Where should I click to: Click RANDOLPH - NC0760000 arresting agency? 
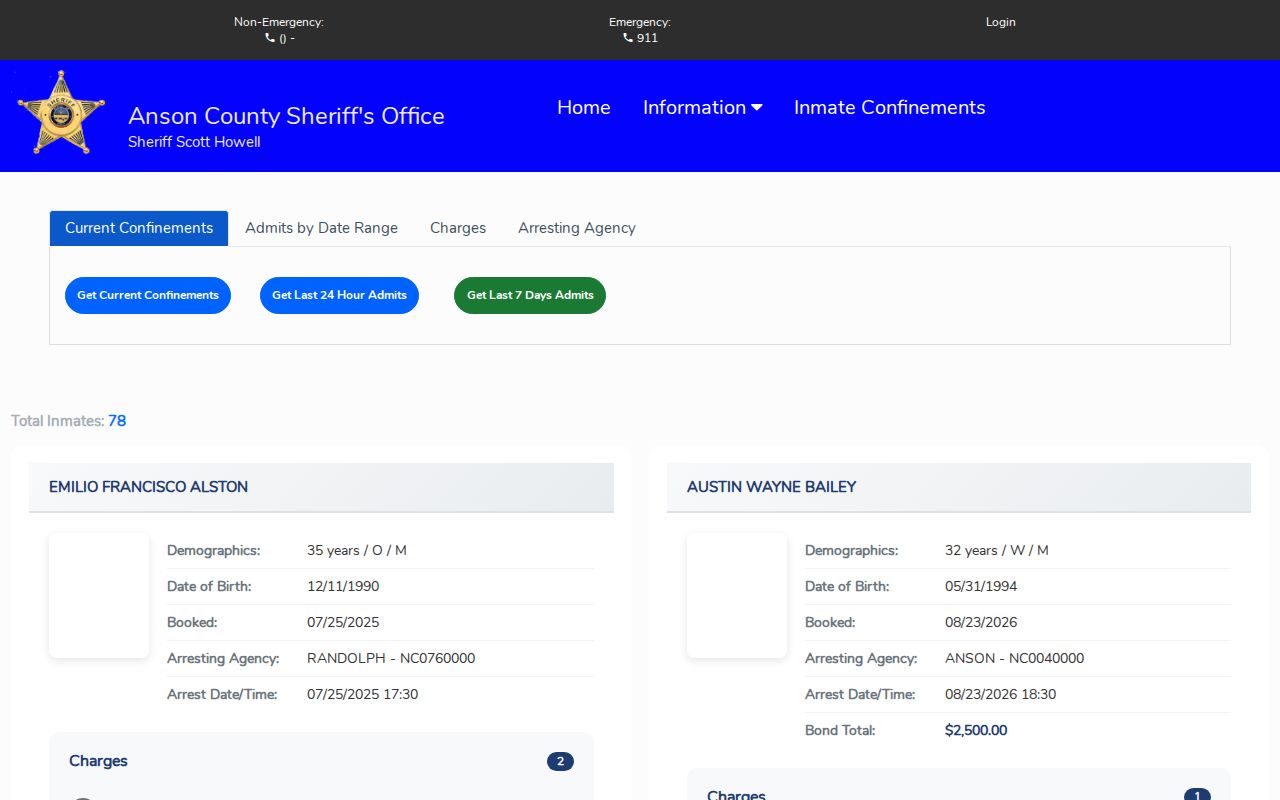[391, 658]
